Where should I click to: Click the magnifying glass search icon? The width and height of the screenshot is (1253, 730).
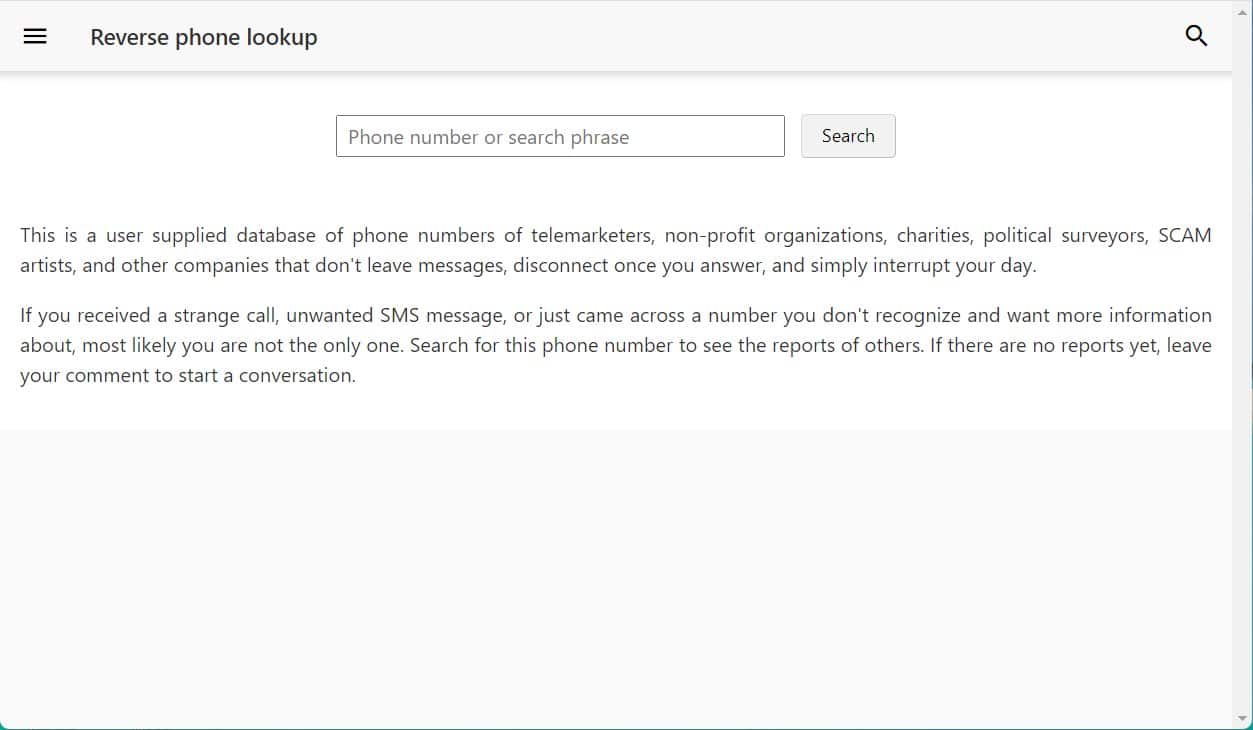(x=1196, y=37)
